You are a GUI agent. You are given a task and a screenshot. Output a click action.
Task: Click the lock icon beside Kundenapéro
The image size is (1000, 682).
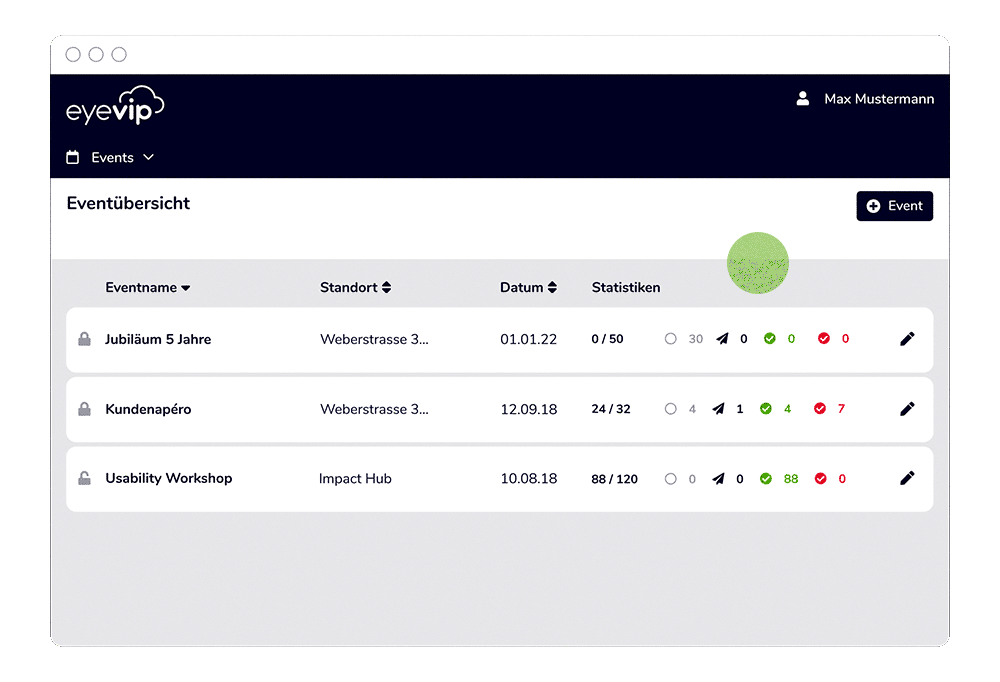(x=85, y=409)
